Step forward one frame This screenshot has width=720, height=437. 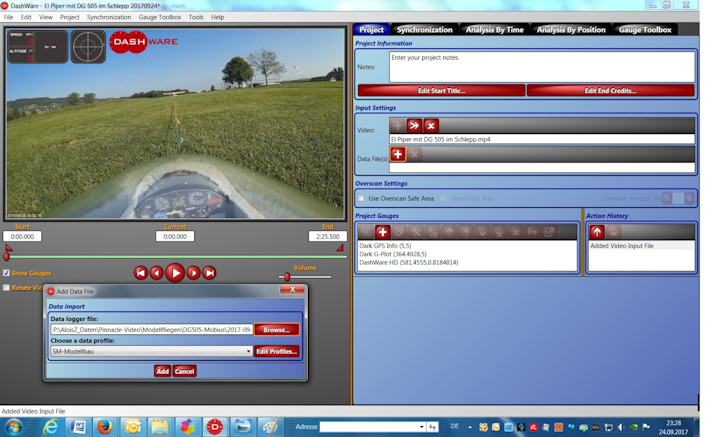coord(193,273)
